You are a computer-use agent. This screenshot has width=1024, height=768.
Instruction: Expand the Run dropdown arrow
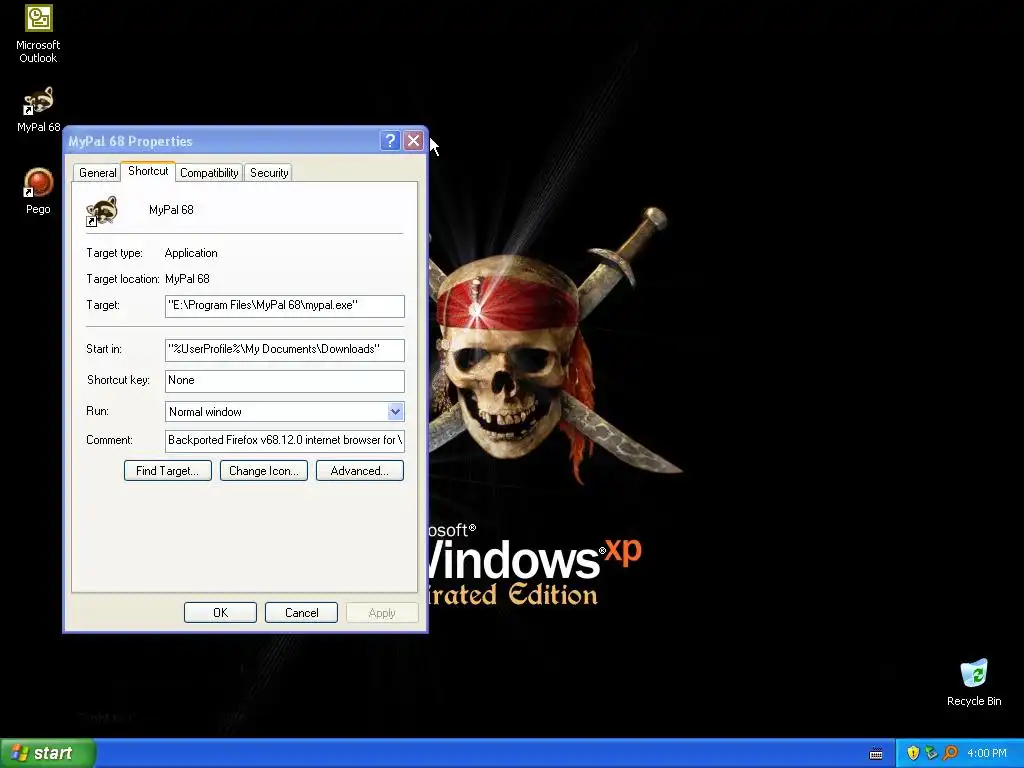pos(395,411)
